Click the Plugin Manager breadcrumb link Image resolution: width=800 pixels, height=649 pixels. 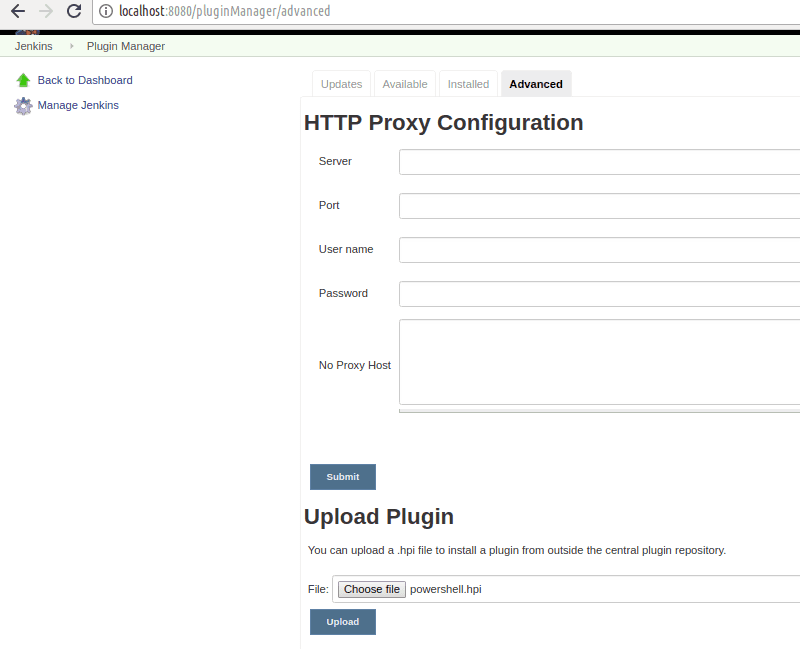click(126, 46)
